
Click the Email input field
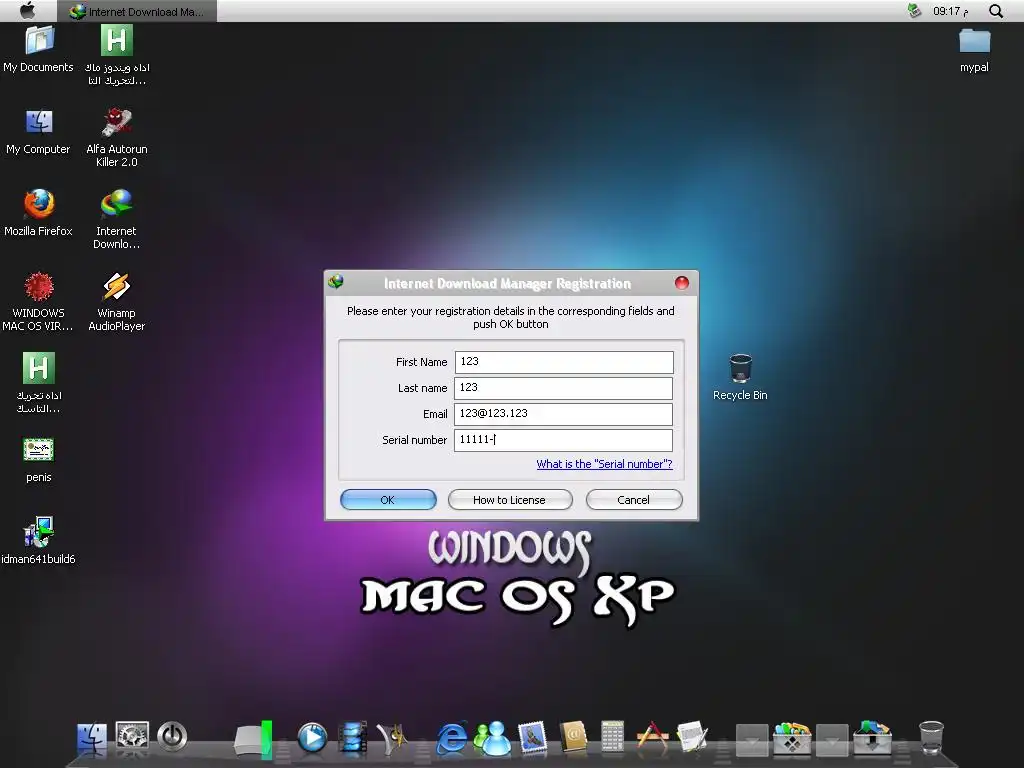pos(564,414)
